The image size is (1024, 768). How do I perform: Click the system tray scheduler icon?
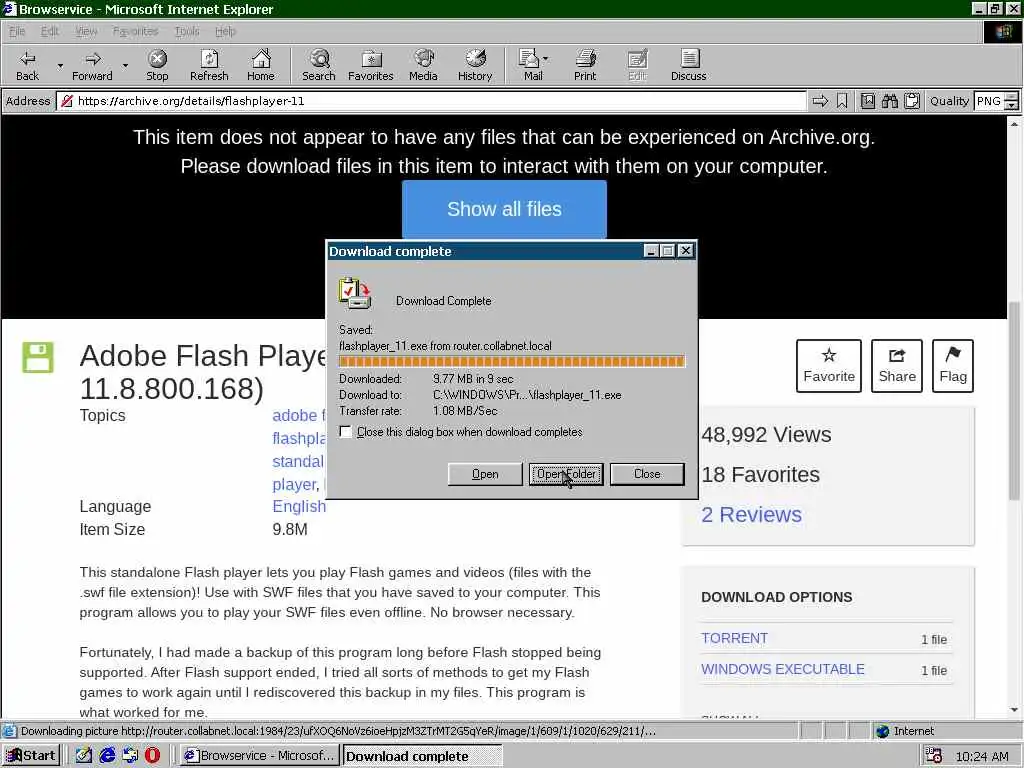click(933, 756)
